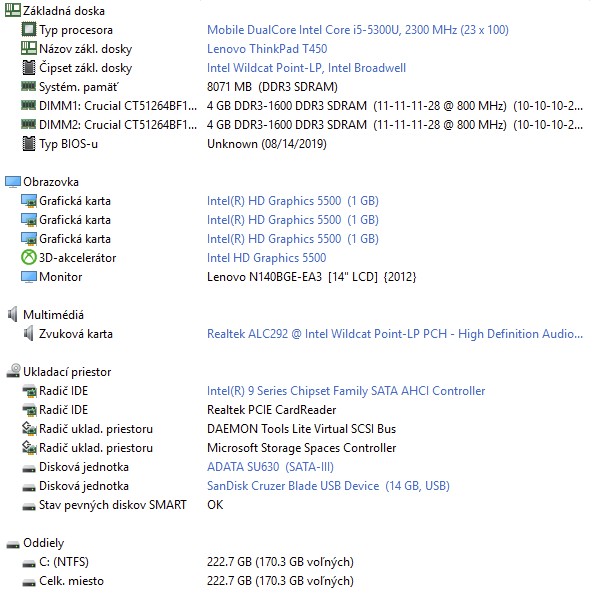This screenshot has width=614, height=598.
Task: Click the Lenovo N140BGE-EA3 monitor value
Action: click(311, 277)
